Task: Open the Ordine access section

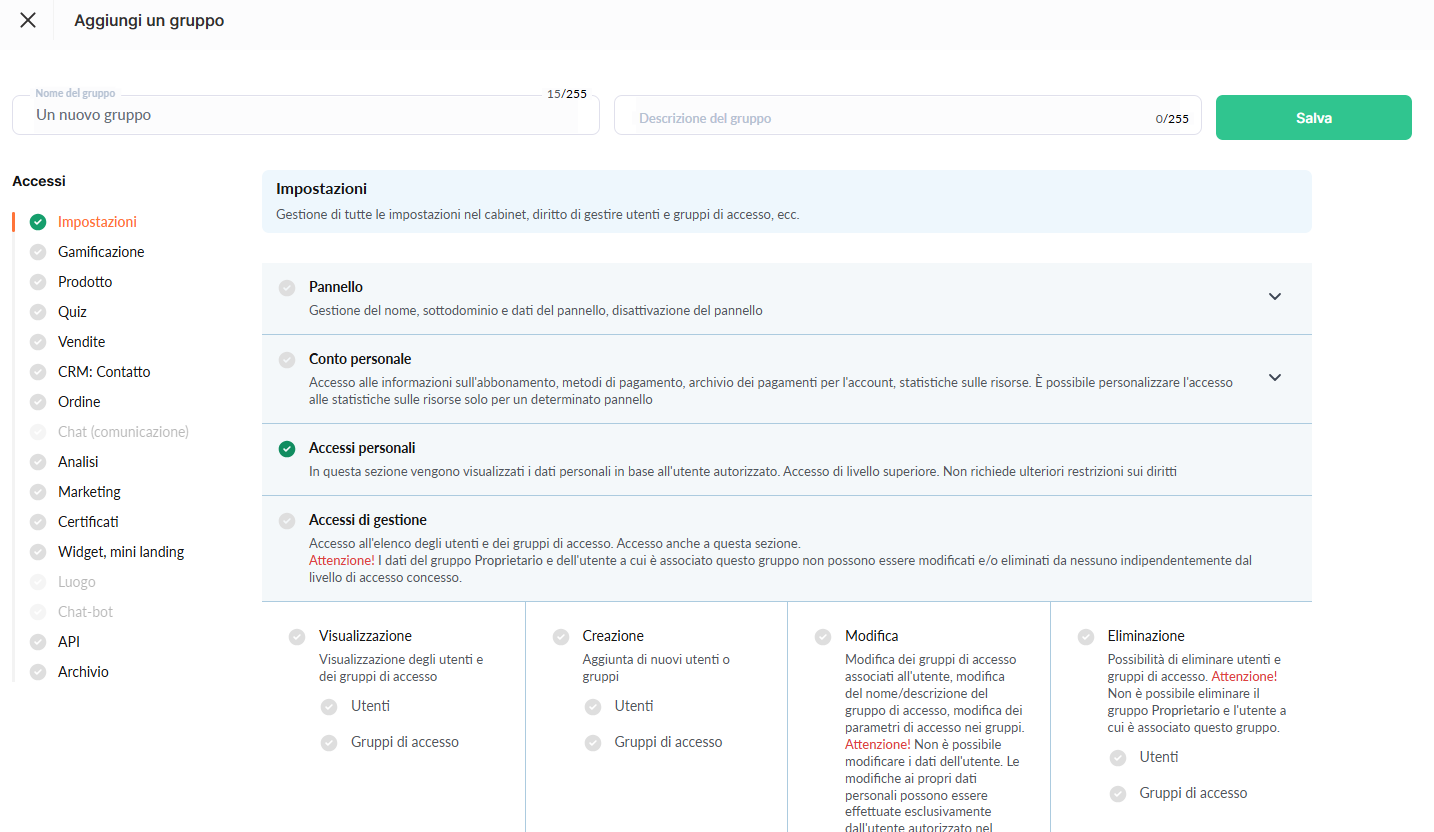Action: coord(79,402)
